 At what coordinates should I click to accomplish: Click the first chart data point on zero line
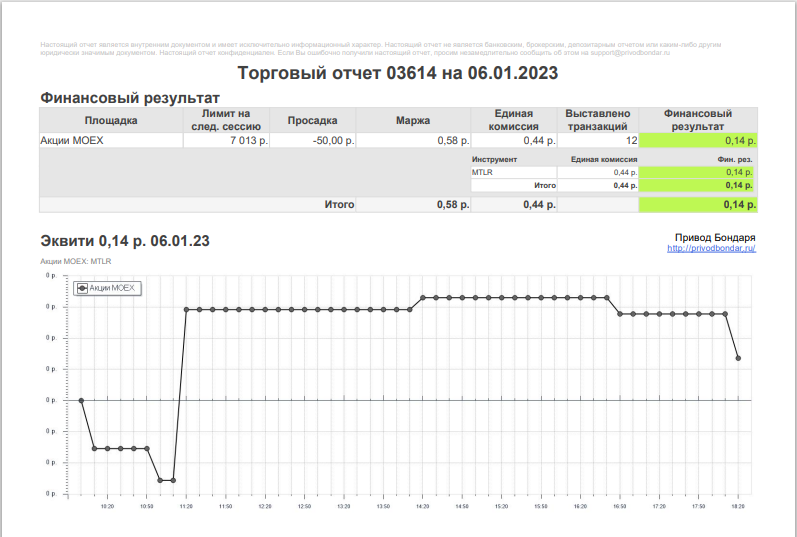point(81,401)
